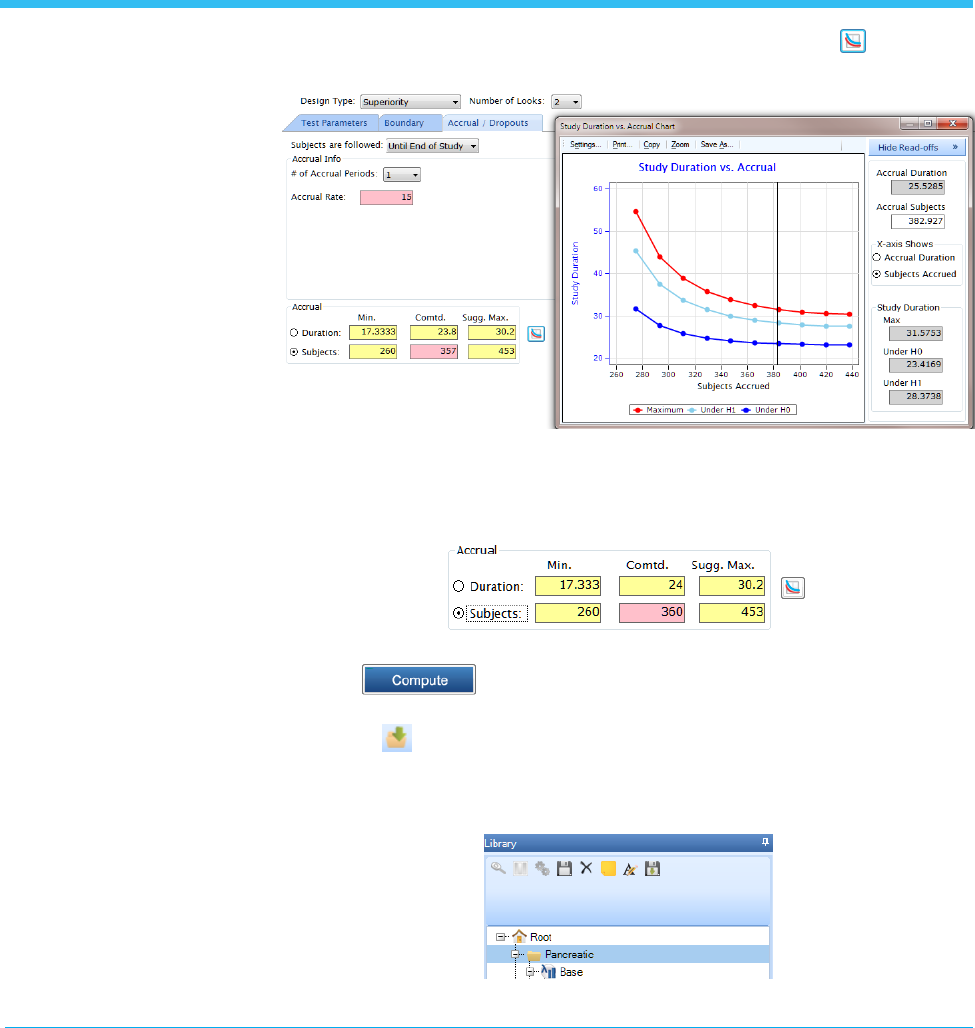Click the Library save-with-arrow export icon

tap(652, 869)
